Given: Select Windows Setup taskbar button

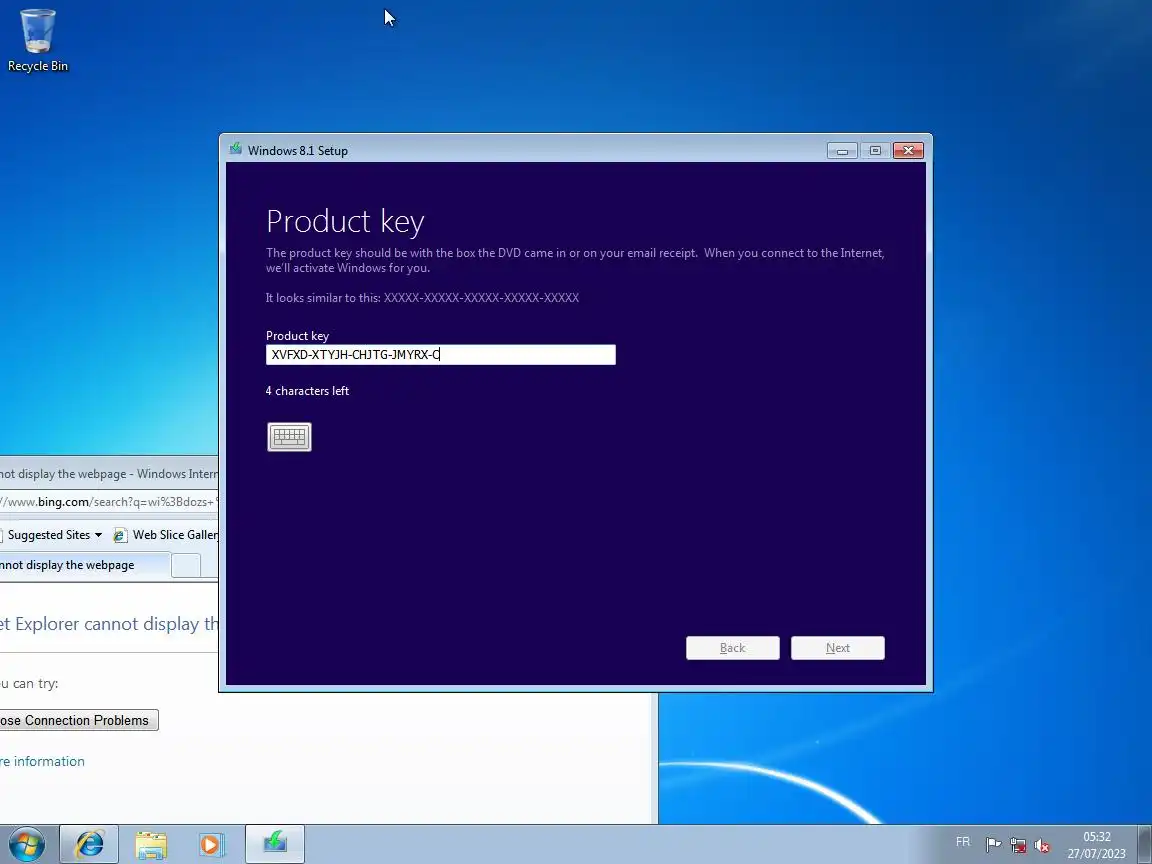Looking at the screenshot, I should 275,844.
